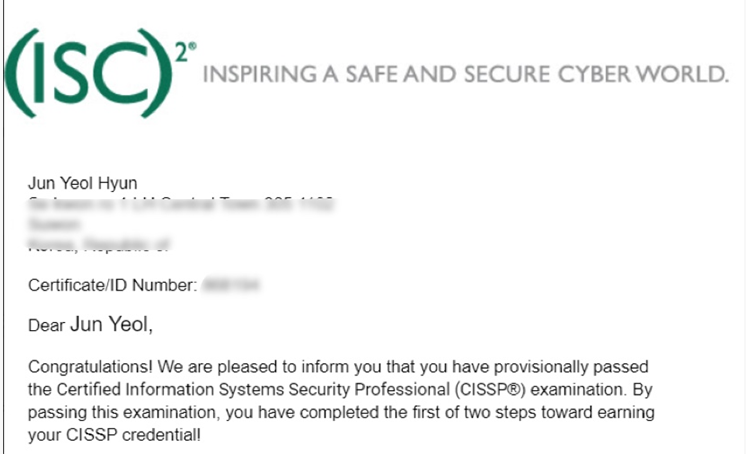Viewport: 746px width, 454px height.
Task: Click the 'INSPIRING A SAFE AND SECURE CYBER WORLD' tagline
Action: coord(466,74)
